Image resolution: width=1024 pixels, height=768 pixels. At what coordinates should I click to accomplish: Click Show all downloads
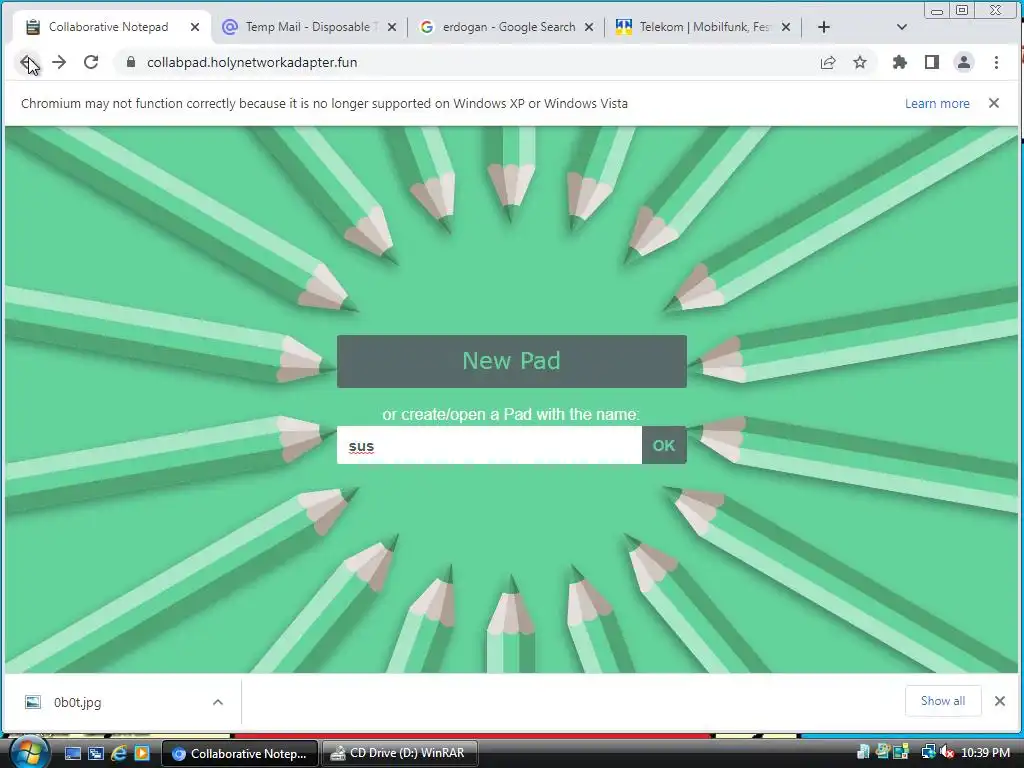[x=943, y=701]
